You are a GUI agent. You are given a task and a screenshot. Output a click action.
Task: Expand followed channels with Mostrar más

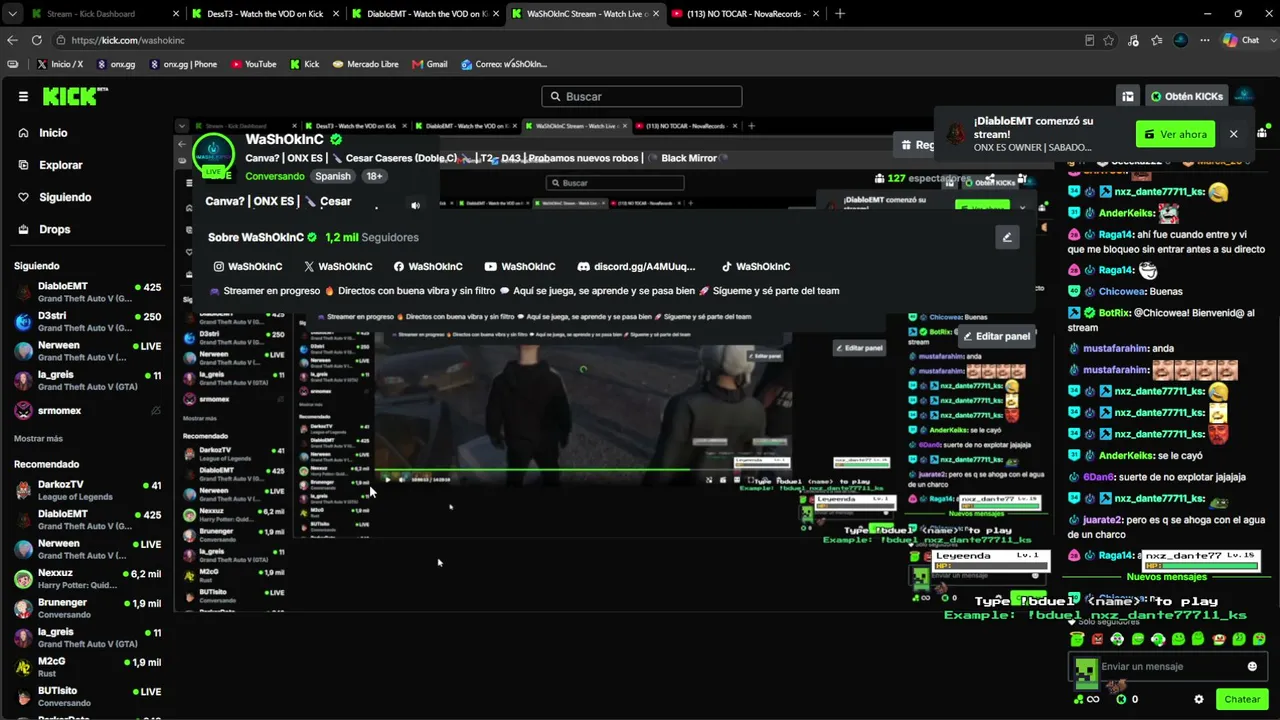[x=38, y=438]
